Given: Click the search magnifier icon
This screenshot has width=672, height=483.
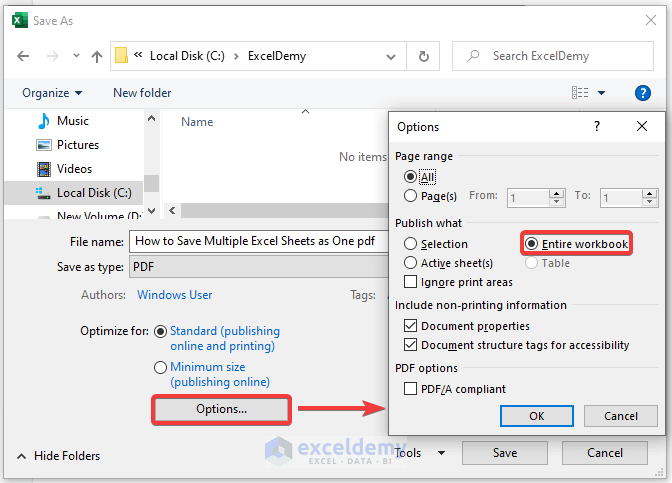Looking at the screenshot, I should click(x=473, y=56).
